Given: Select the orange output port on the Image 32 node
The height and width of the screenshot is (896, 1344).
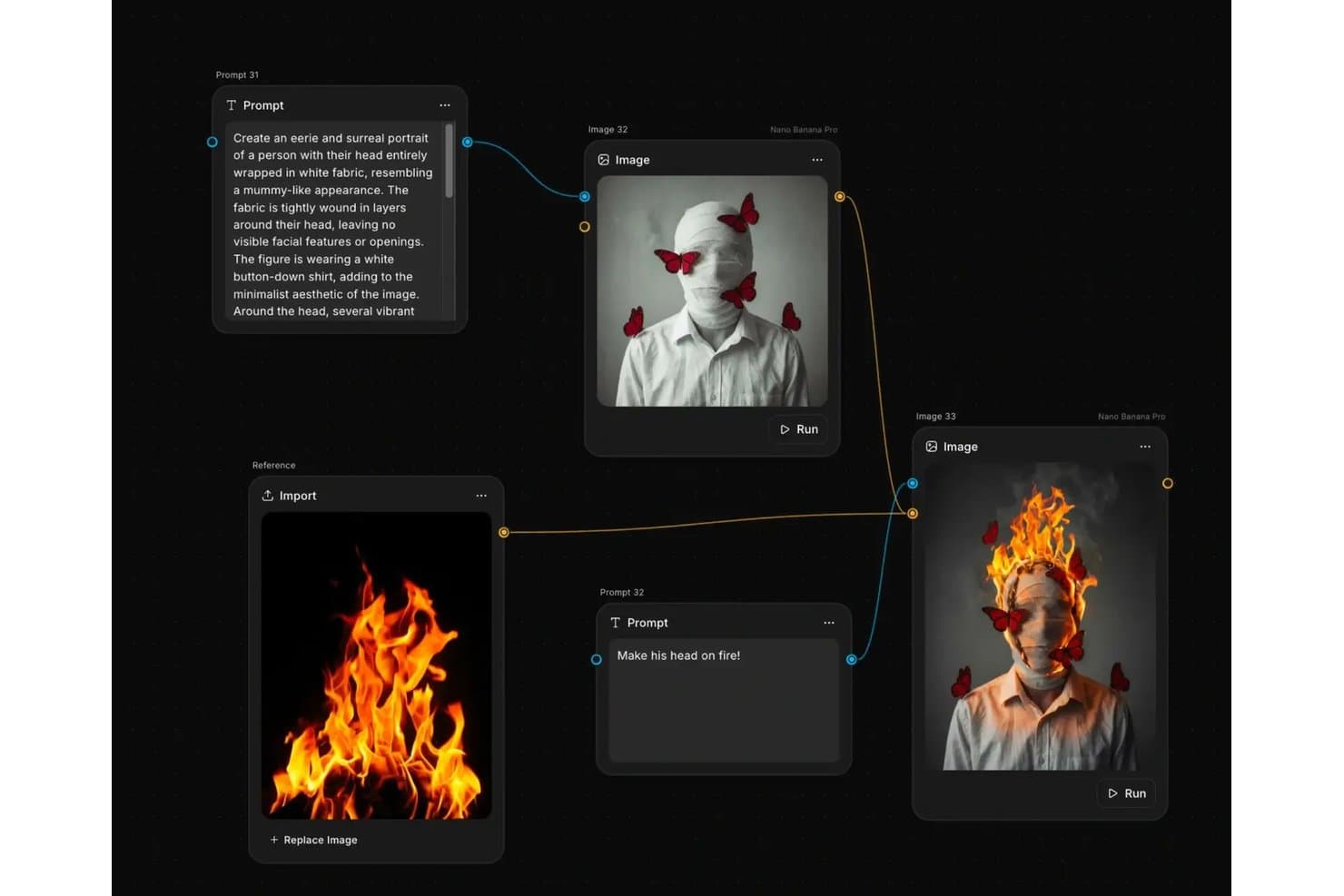Looking at the screenshot, I should pyautogui.click(x=840, y=196).
